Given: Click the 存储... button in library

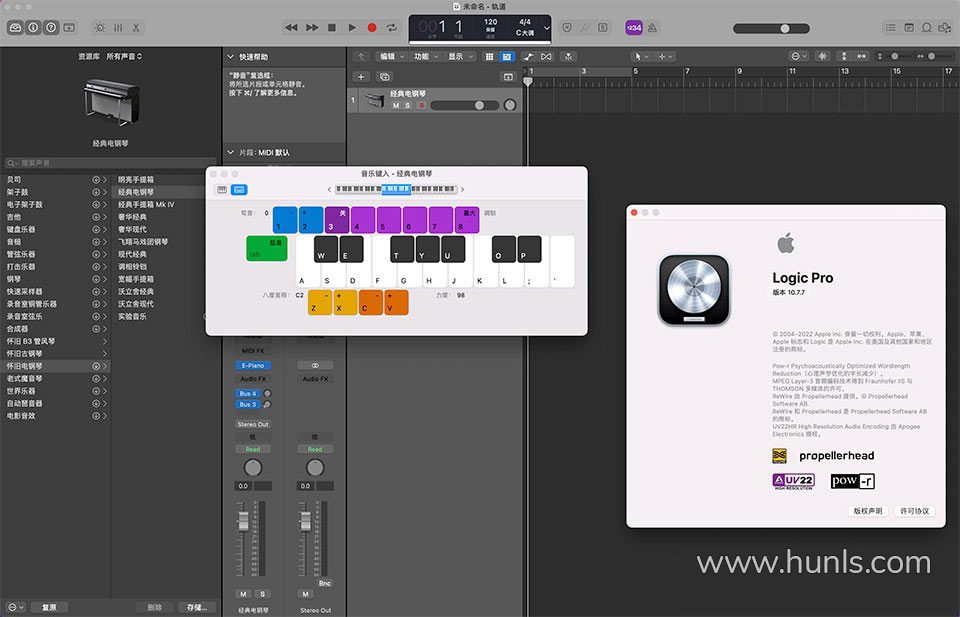Looking at the screenshot, I should (x=196, y=607).
